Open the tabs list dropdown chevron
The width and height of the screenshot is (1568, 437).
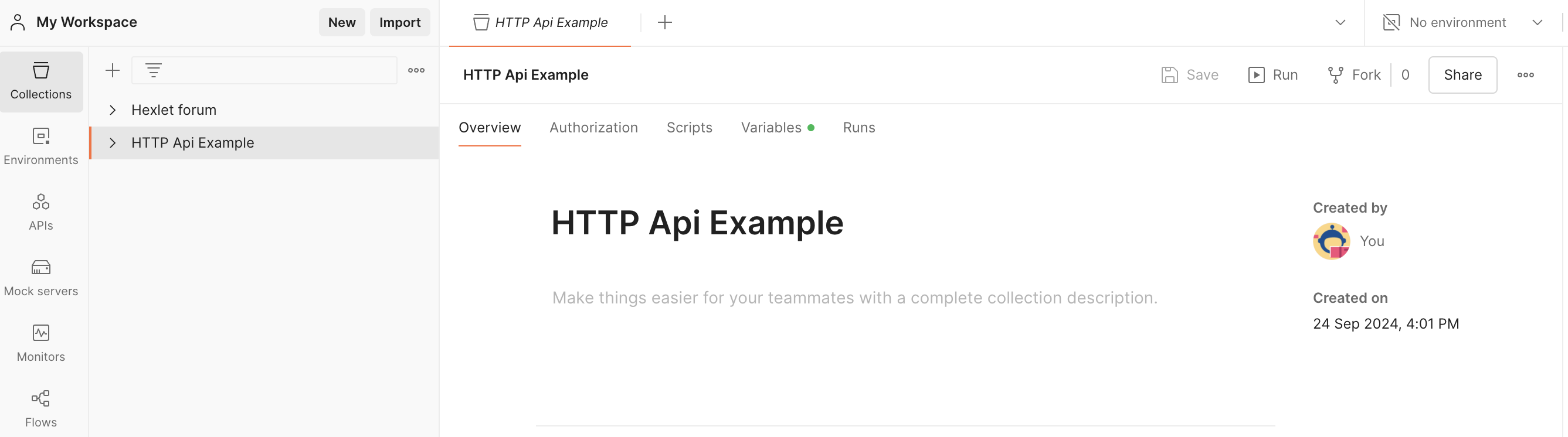[x=1340, y=22]
